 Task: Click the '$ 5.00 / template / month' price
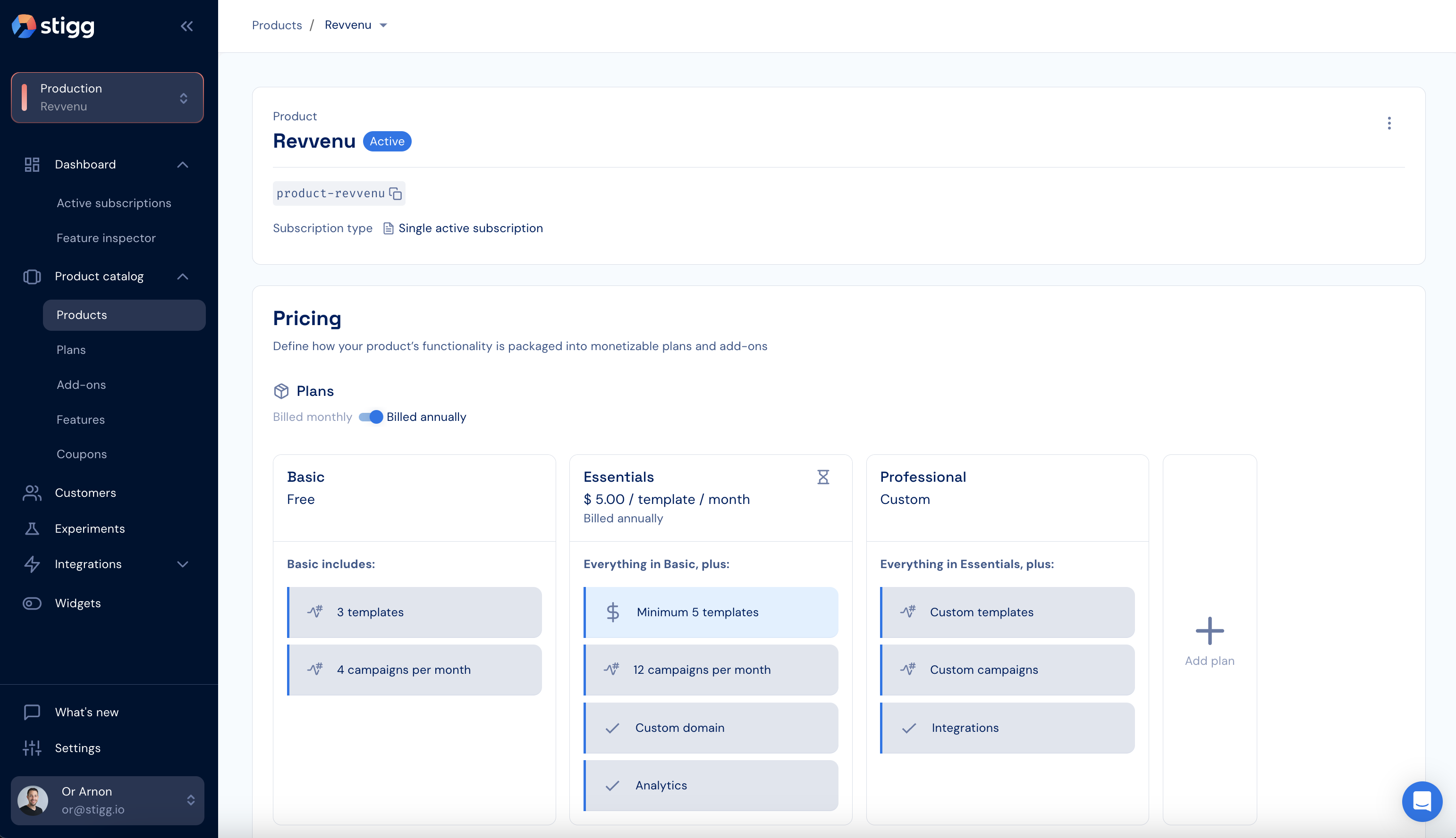tap(667, 500)
